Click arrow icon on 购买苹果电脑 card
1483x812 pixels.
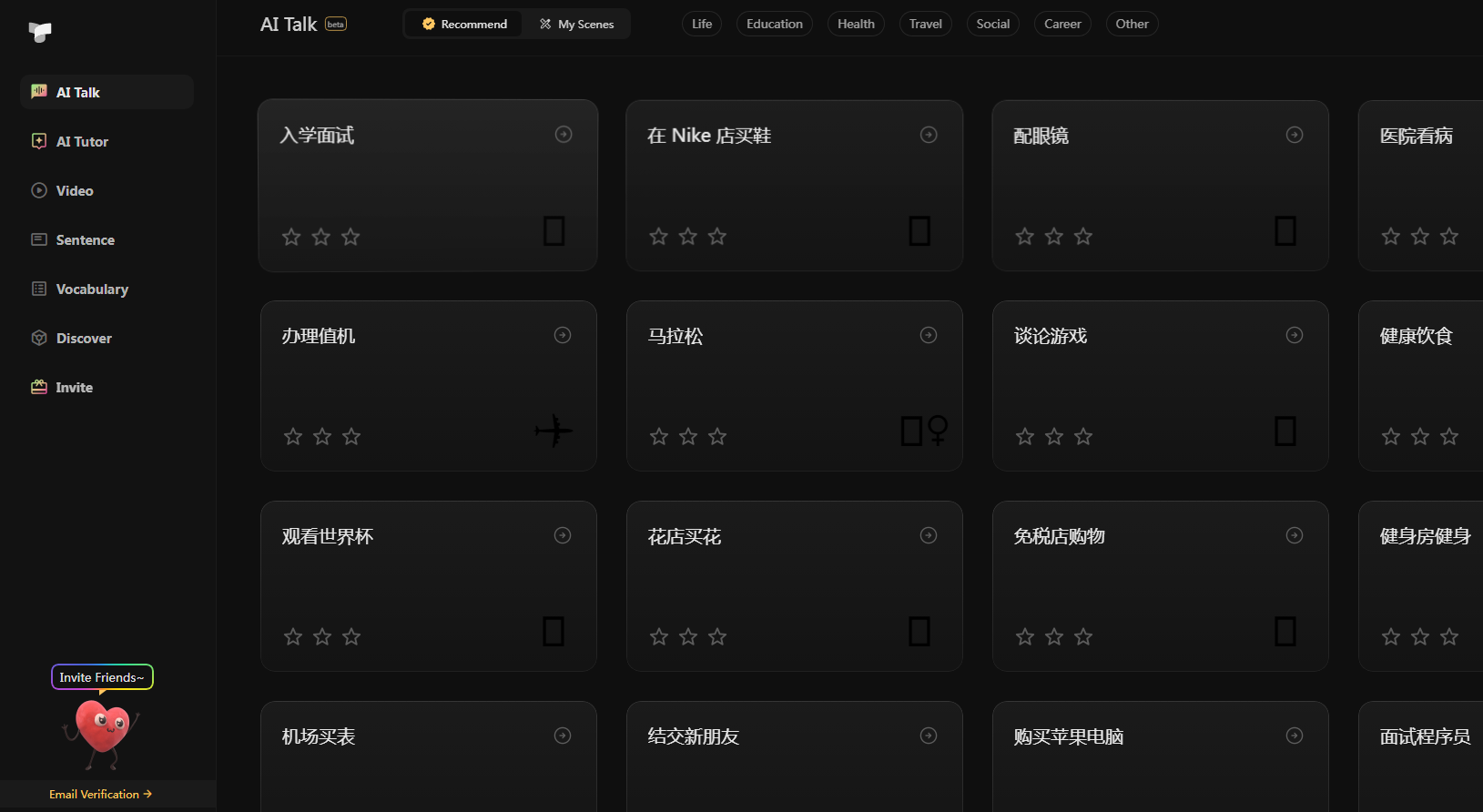click(1295, 736)
